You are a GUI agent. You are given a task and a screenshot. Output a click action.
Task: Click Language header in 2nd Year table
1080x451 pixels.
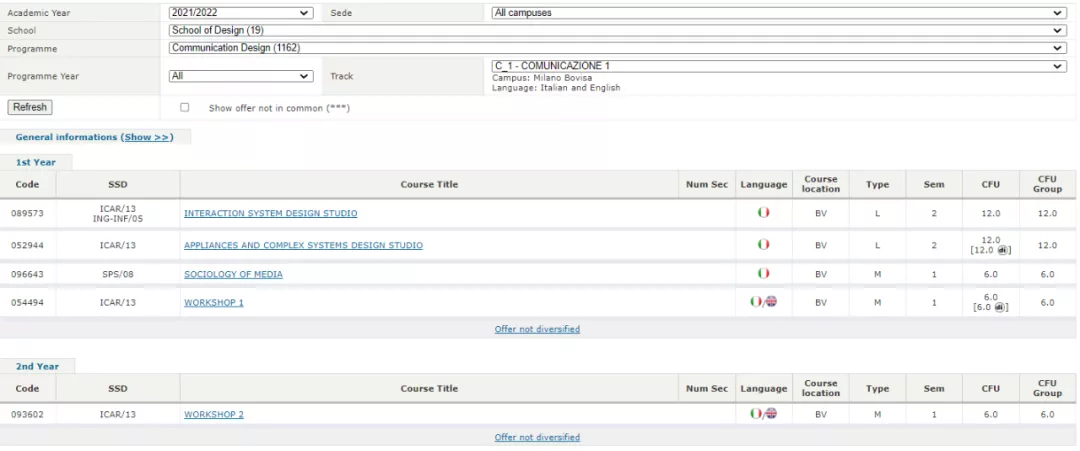coord(763,388)
